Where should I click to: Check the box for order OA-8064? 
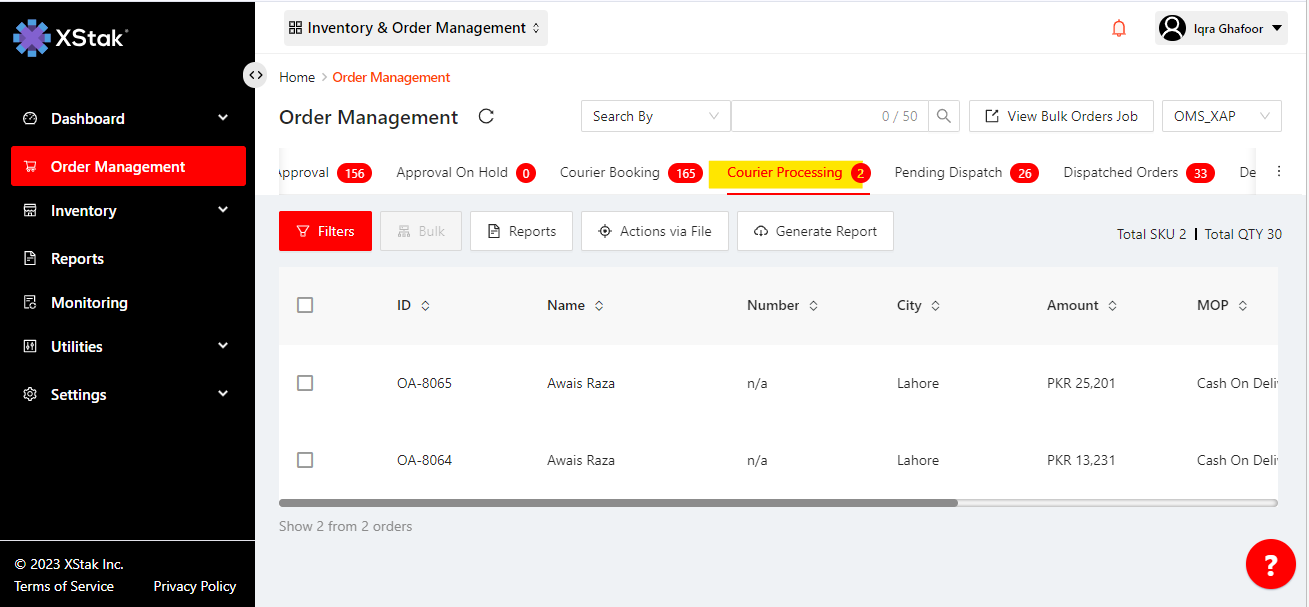tap(305, 460)
